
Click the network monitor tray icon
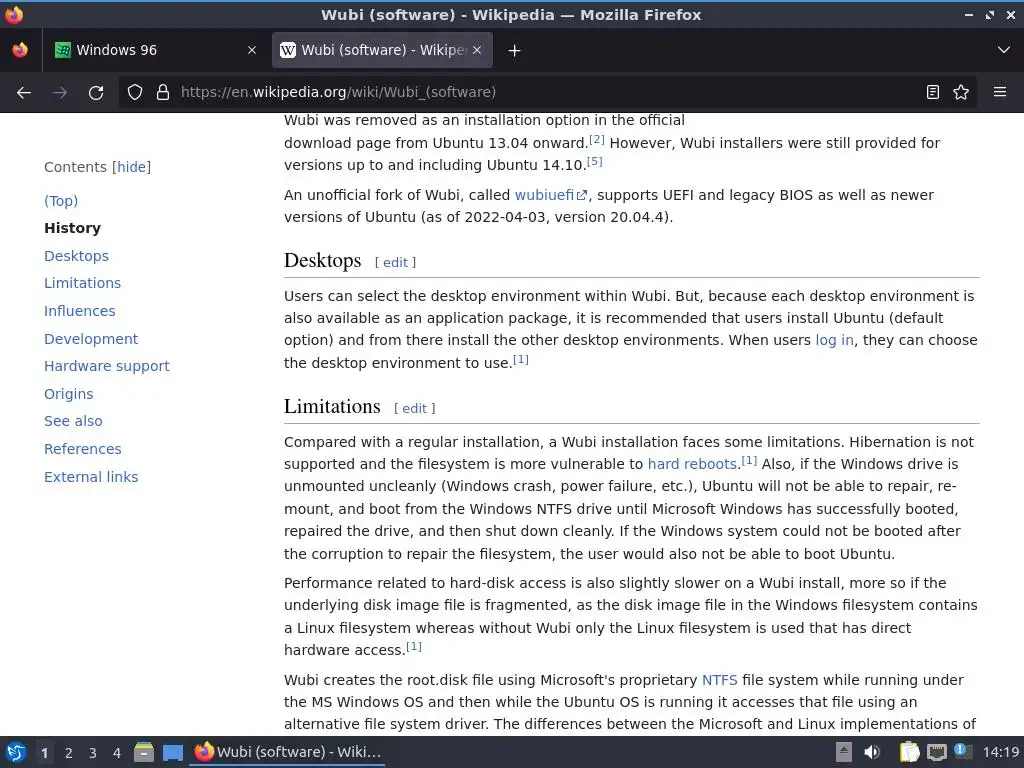coord(936,753)
